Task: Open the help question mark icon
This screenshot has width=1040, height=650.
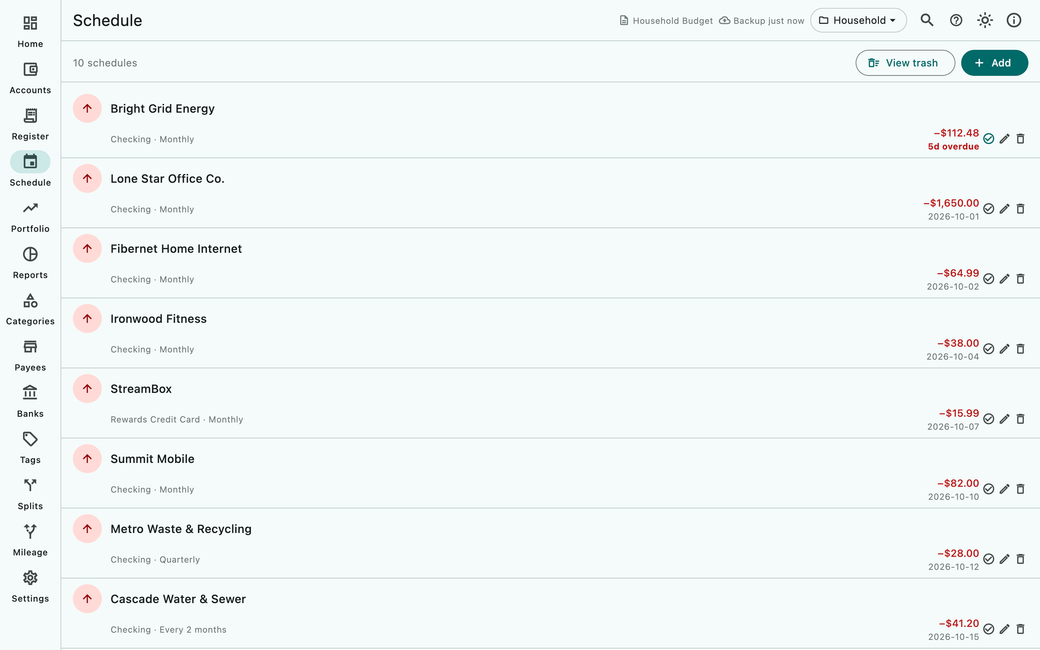Action: 956,21
